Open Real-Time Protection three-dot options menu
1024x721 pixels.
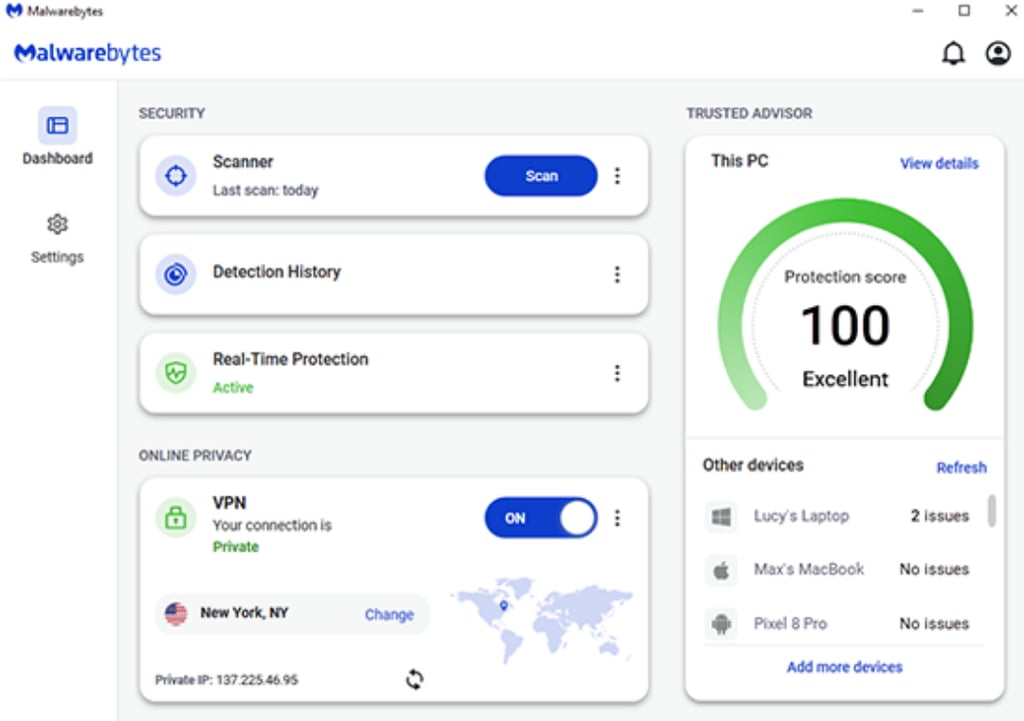click(617, 373)
